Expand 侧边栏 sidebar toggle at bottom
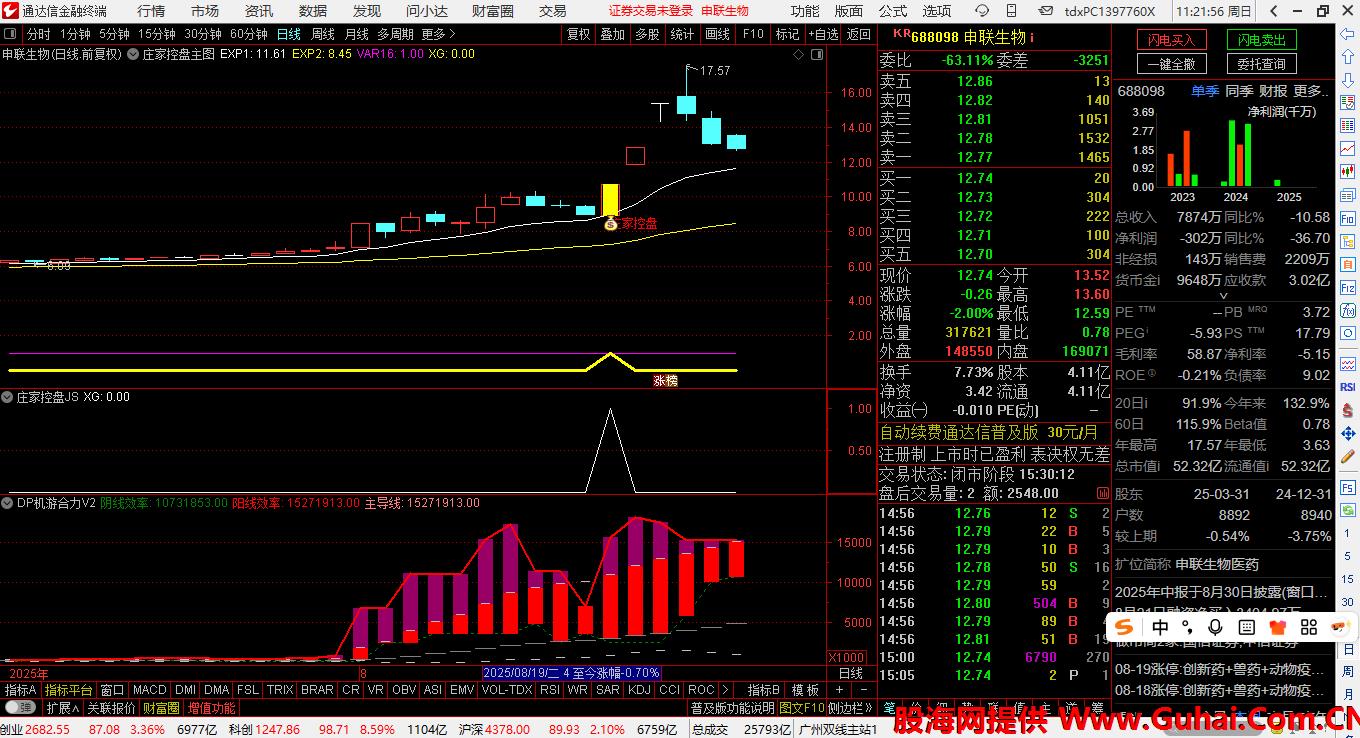1360x738 pixels. click(x=852, y=708)
